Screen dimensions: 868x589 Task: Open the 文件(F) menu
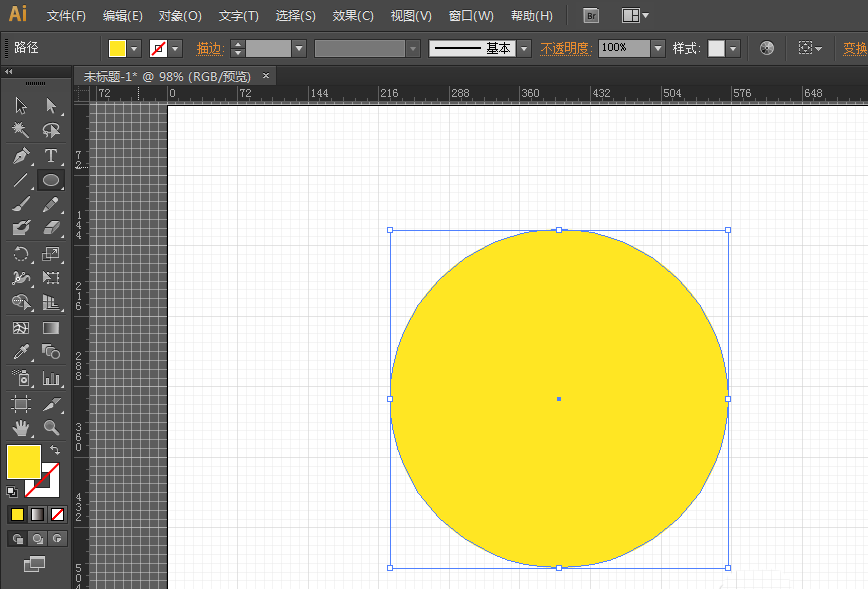click(66, 16)
